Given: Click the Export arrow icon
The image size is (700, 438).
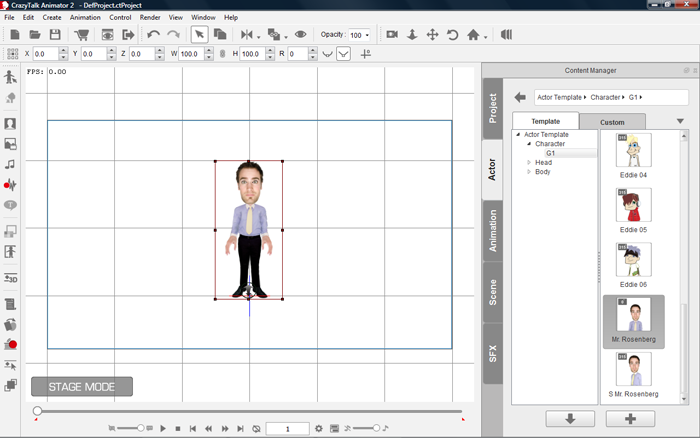Looking at the screenshot, I should pos(128,34).
